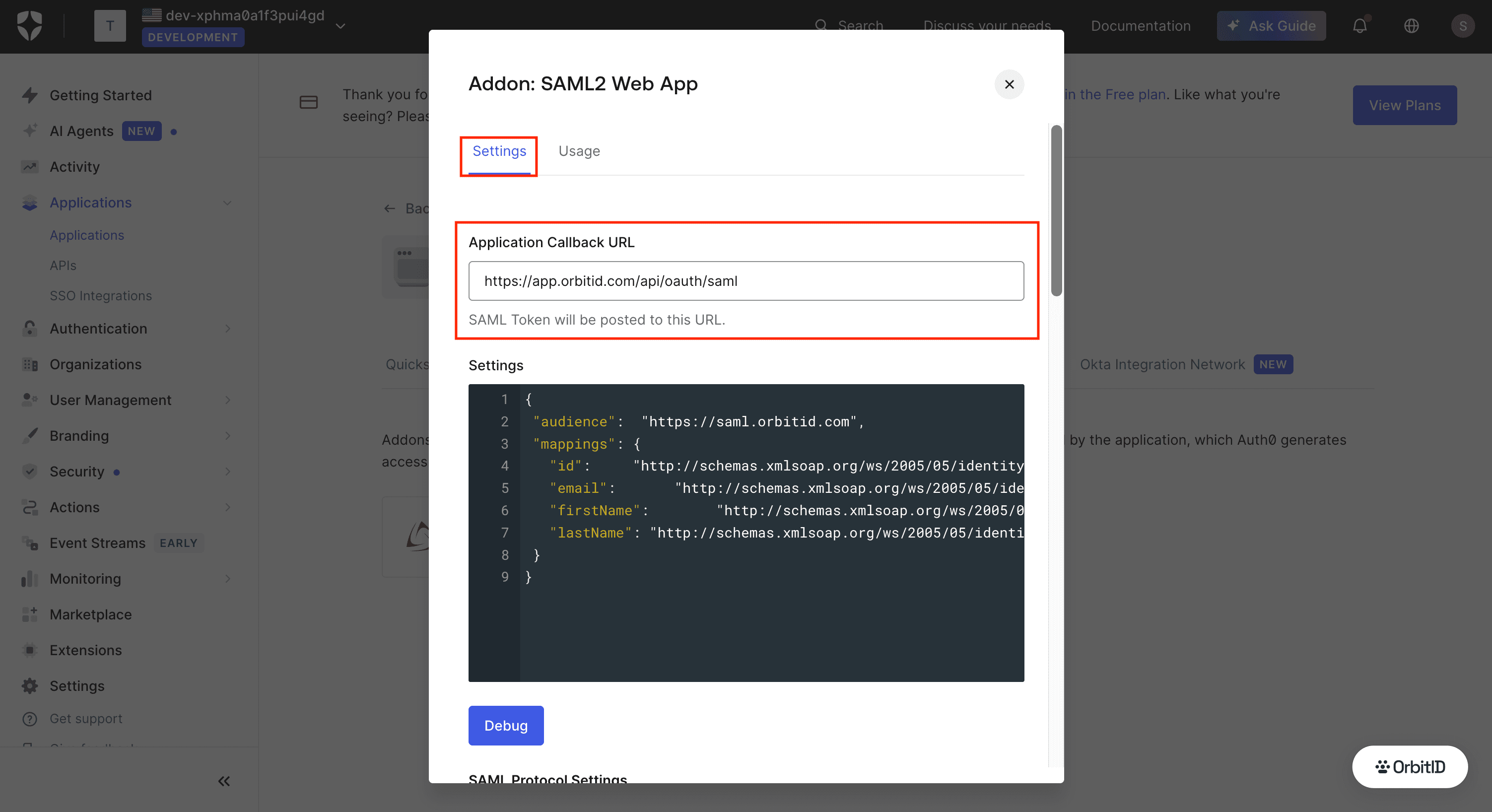Click the Organizations building icon
This screenshot has width=1492, height=812.
(x=30, y=364)
